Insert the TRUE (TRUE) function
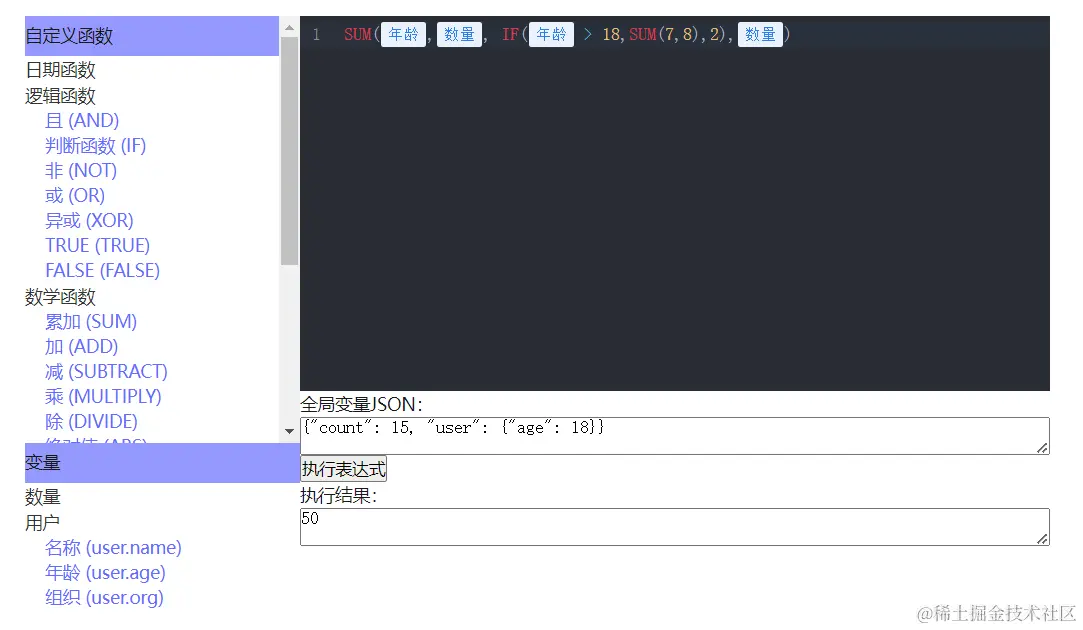Image resolution: width=1083 pixels, height=630 pixels. pos(97,245)
